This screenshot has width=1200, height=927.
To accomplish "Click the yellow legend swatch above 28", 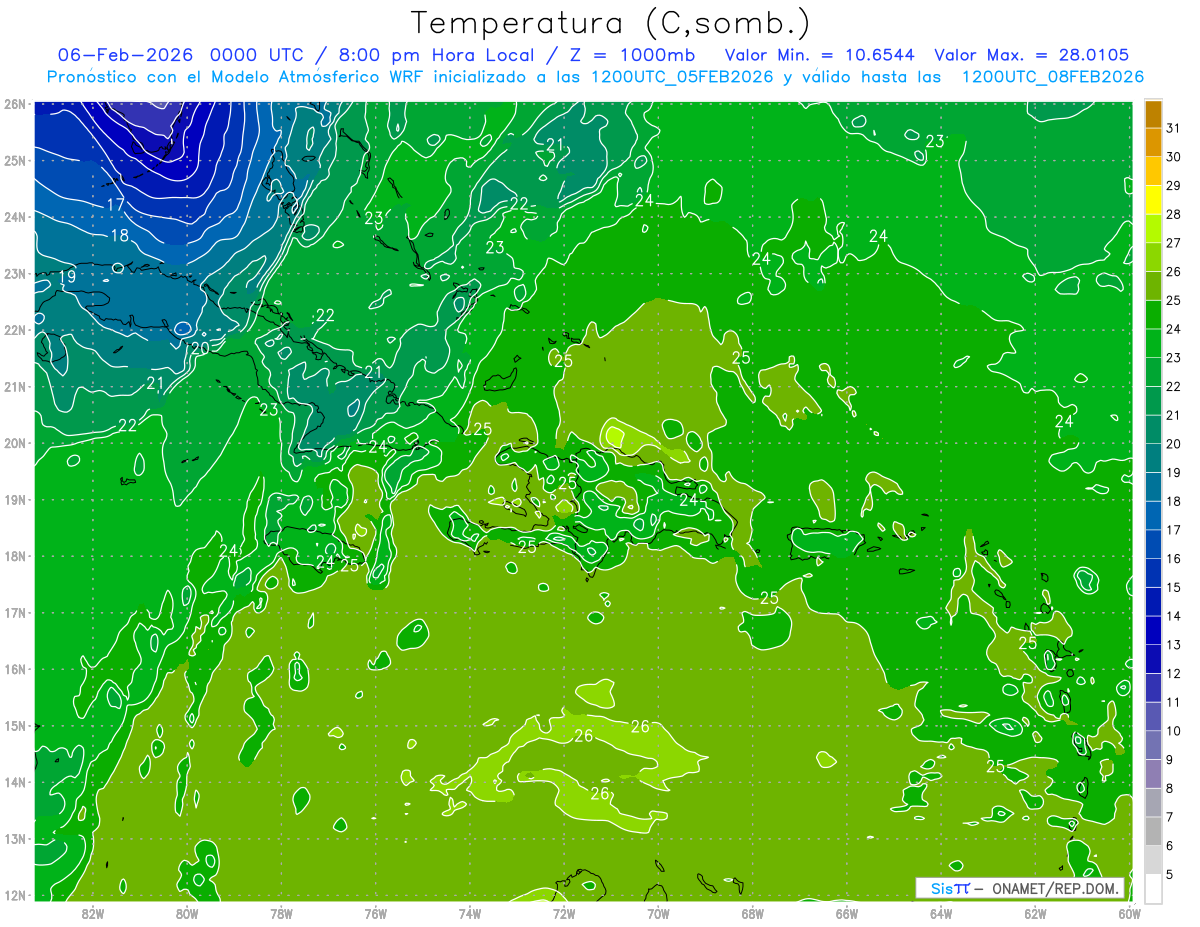I will [x=1153, y=200].
